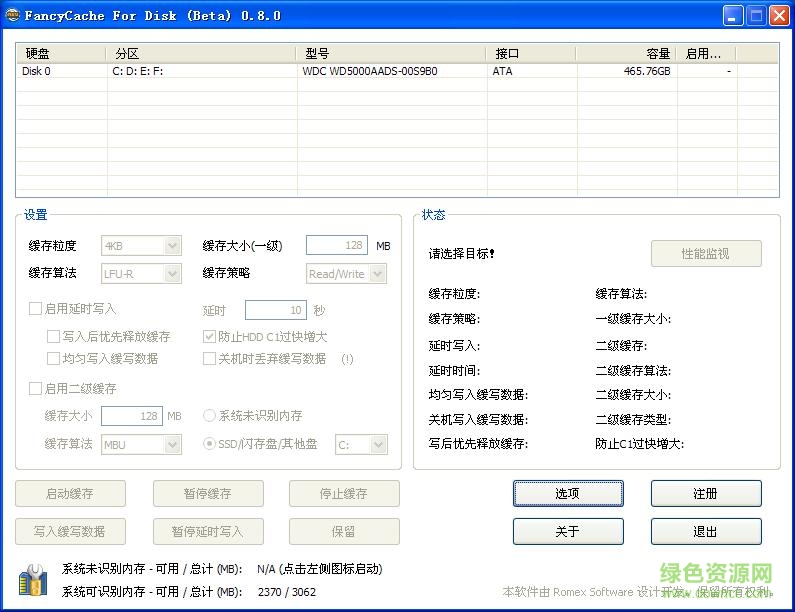The width and height of the screenshot is (795, 612).
Task: Enable the 启用延时写入 checkbox
Action: [x=36, y=309]
